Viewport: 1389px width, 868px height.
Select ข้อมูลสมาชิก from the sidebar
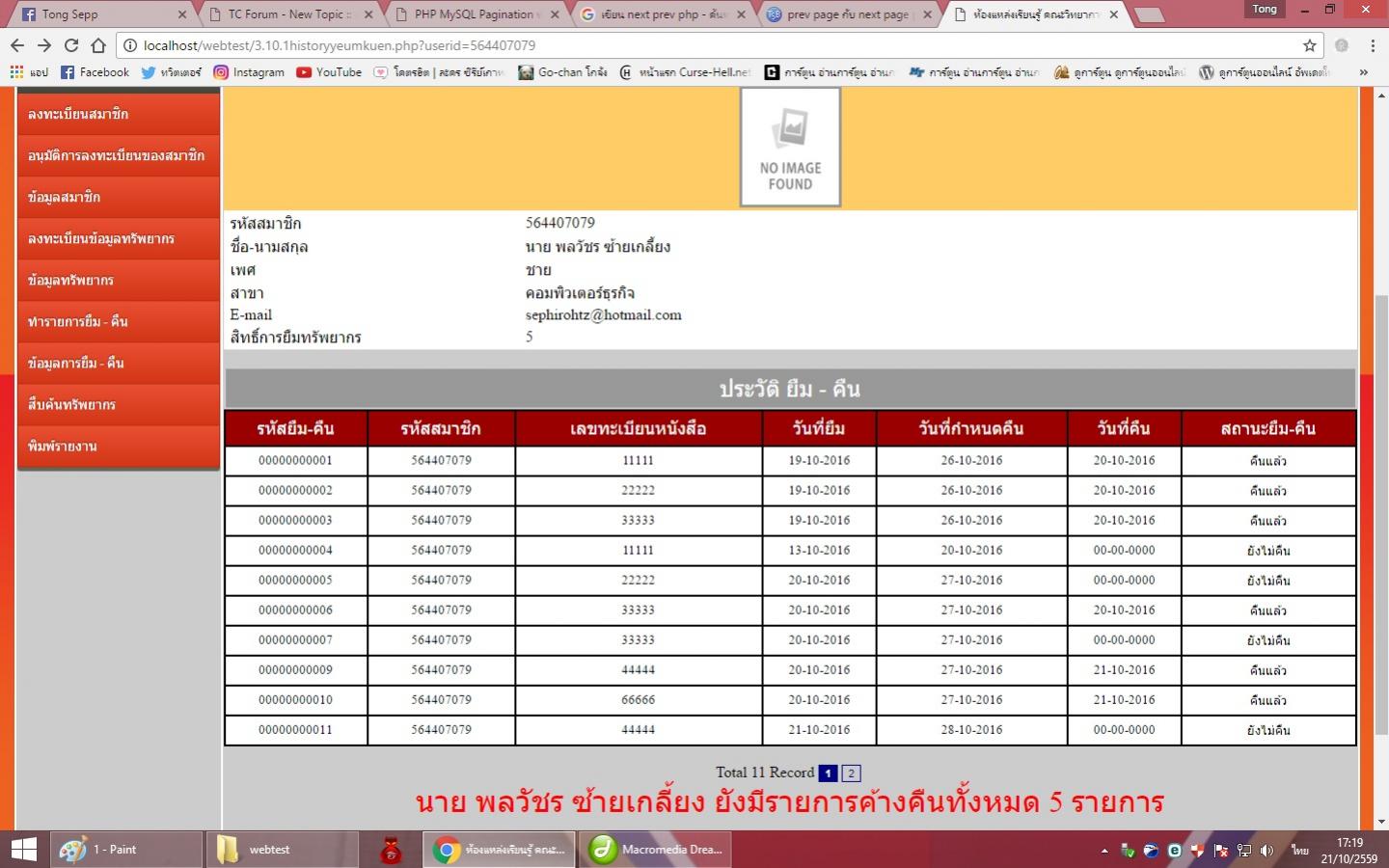point(119,197)
